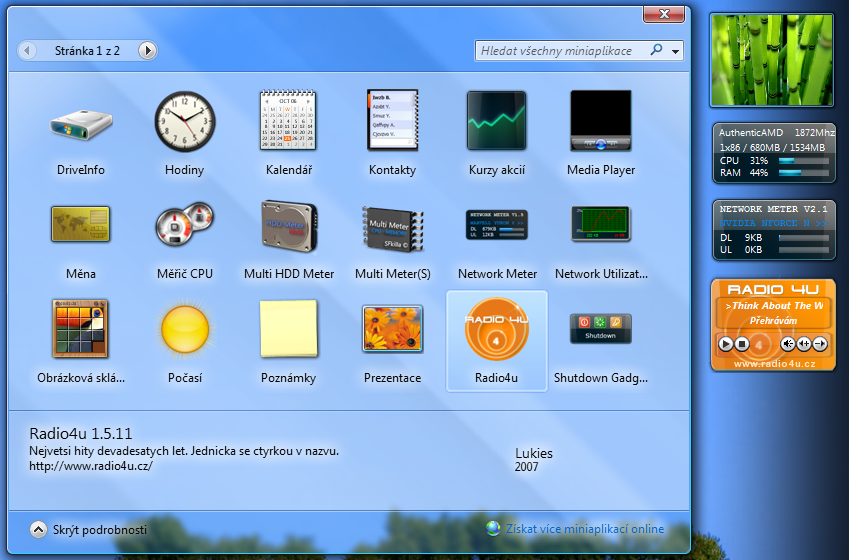Mute the Radio 4U sidebar player

(x=789, y=344)
